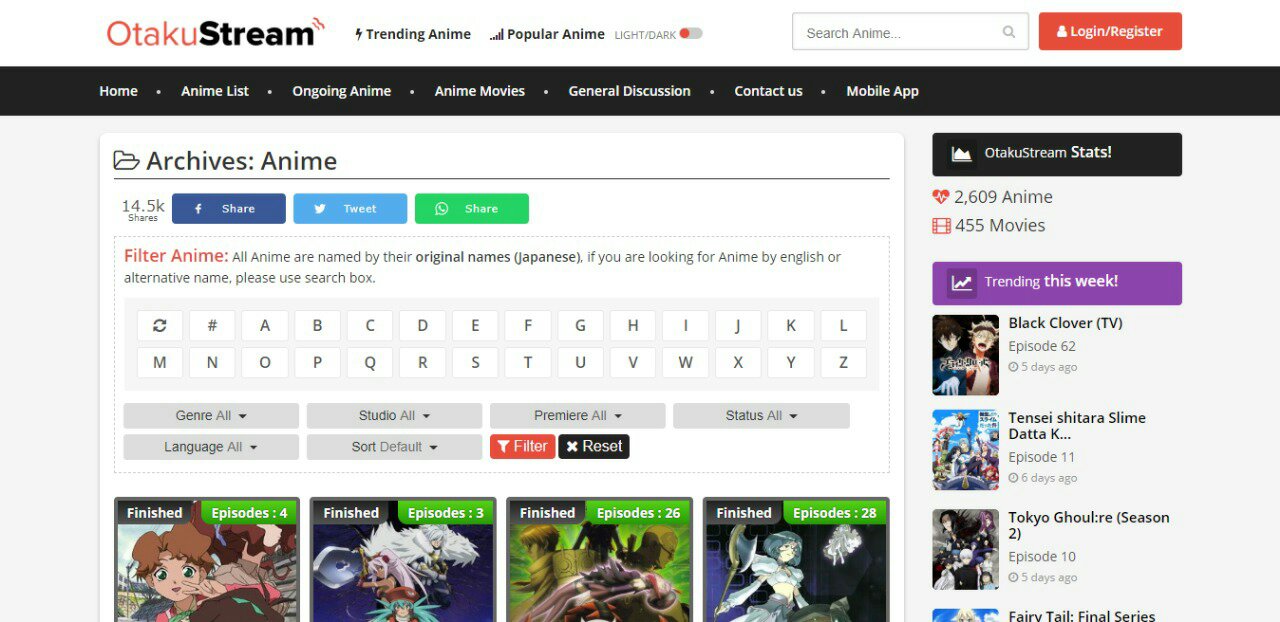Open Tokyo Ghoul:re (Season 2) link

(1088, 526)
